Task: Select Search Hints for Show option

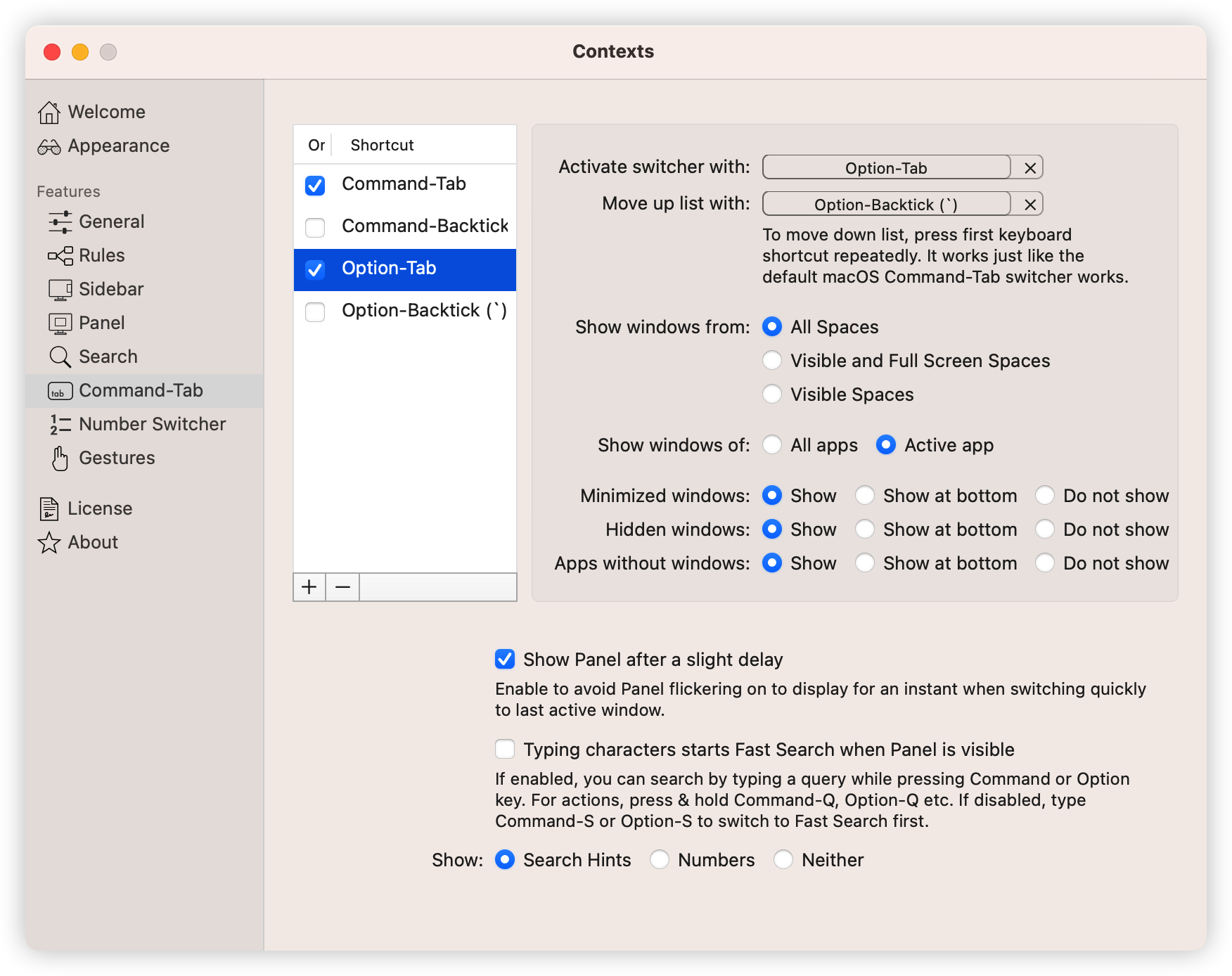Action: coord(505,859)
